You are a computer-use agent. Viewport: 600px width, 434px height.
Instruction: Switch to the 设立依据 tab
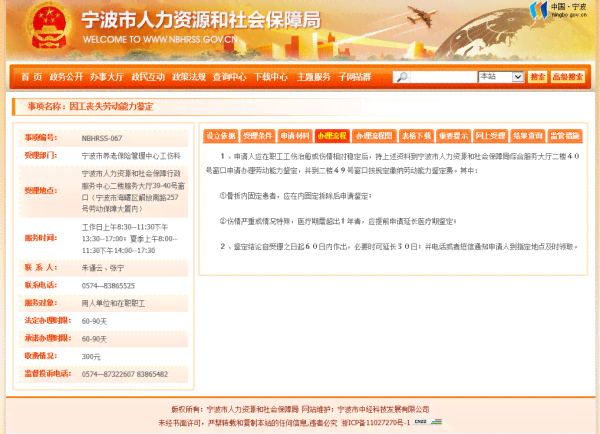click(221, 136)
